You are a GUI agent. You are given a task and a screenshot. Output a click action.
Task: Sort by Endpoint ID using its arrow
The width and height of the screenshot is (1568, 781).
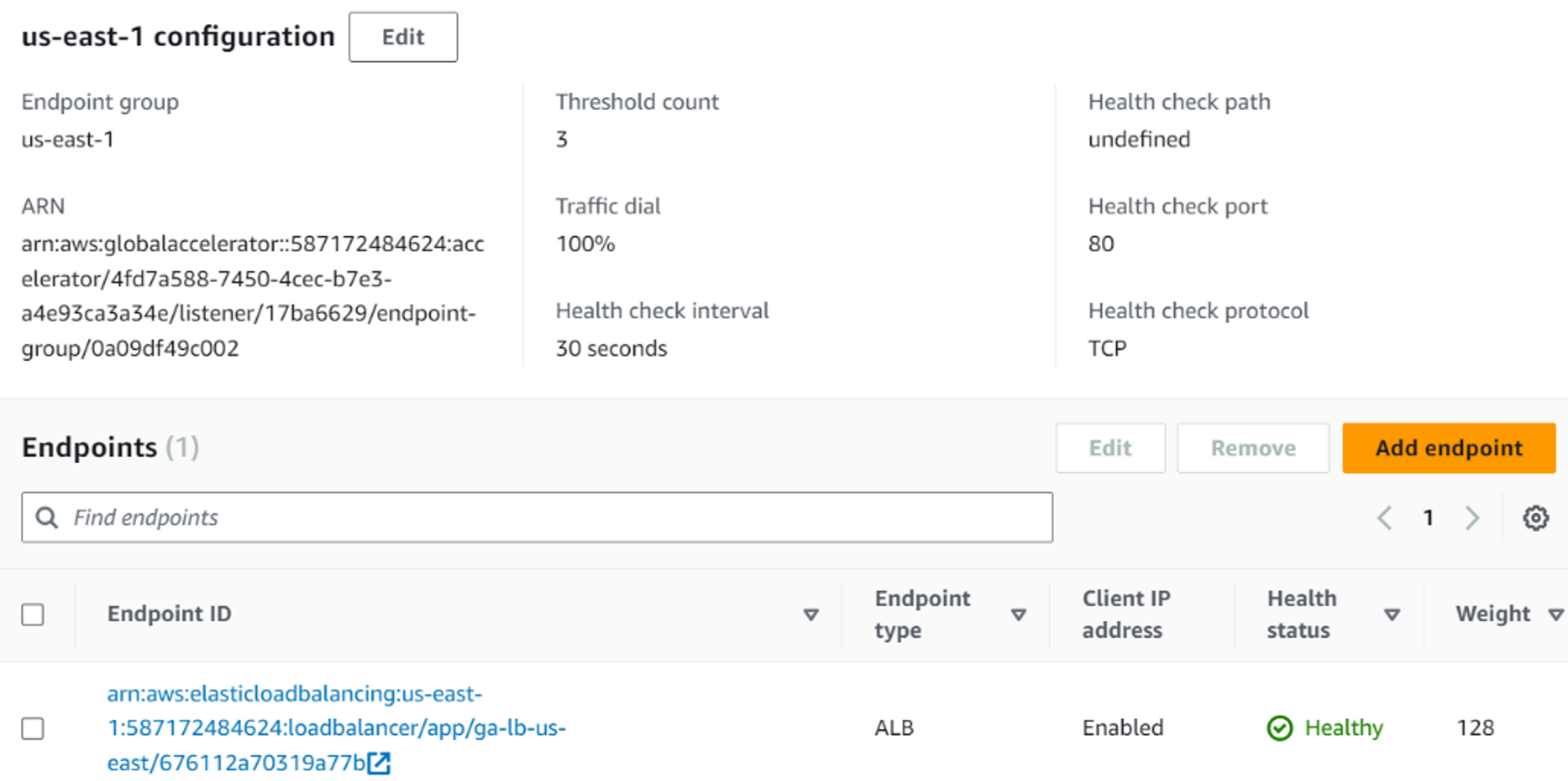click(x=810, y=615)
